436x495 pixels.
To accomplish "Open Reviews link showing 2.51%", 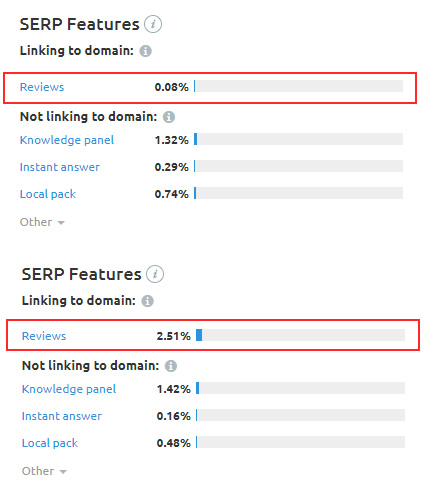I will tap(44, 336).
